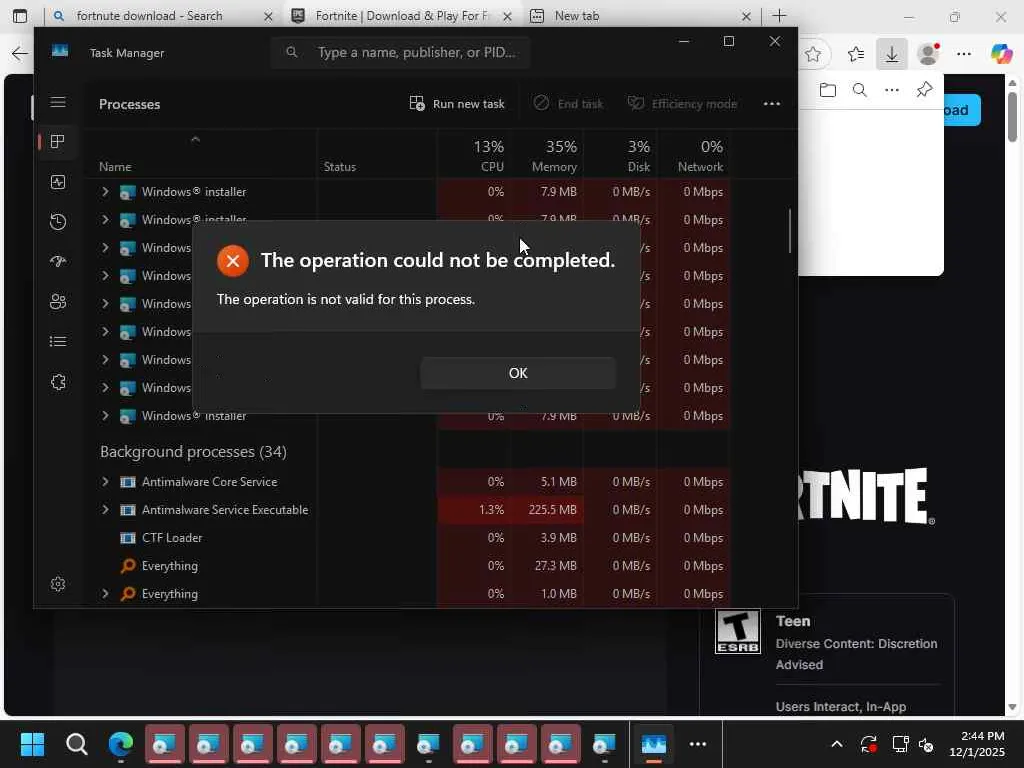Collapse column sort chevron above Name

pos(195,139)
